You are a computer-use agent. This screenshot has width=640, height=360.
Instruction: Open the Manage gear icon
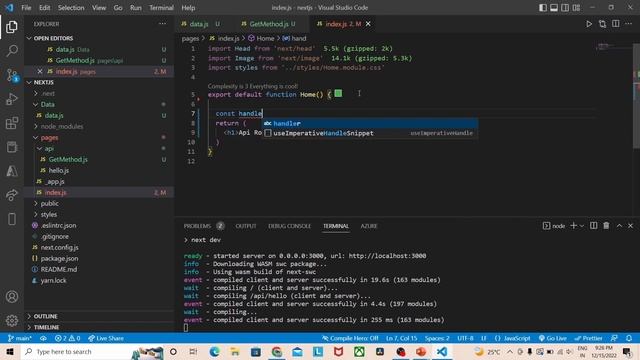pos(12,320)
